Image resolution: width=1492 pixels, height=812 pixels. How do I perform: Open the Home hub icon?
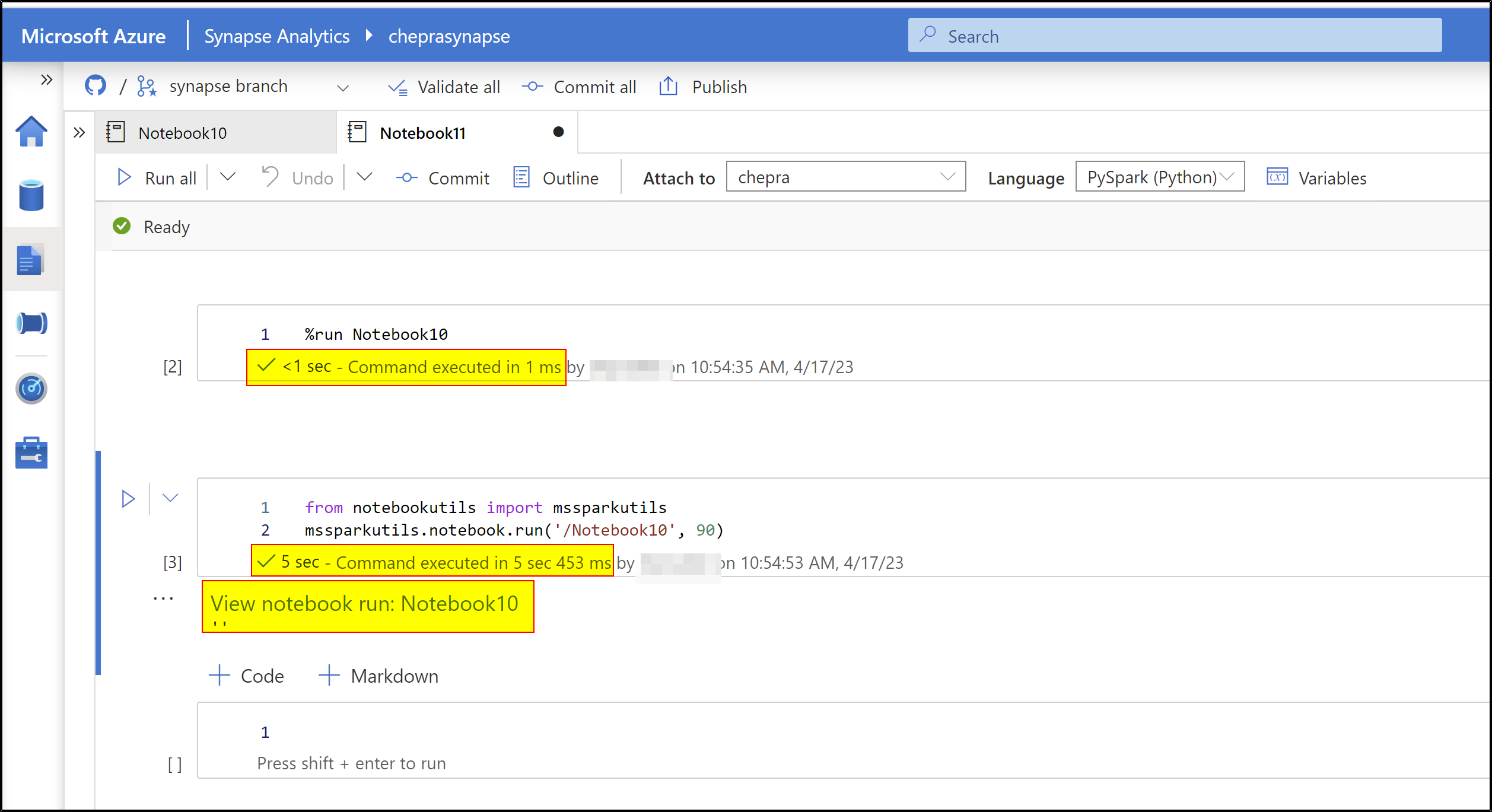pyautogui.click(x=31, y=131)
